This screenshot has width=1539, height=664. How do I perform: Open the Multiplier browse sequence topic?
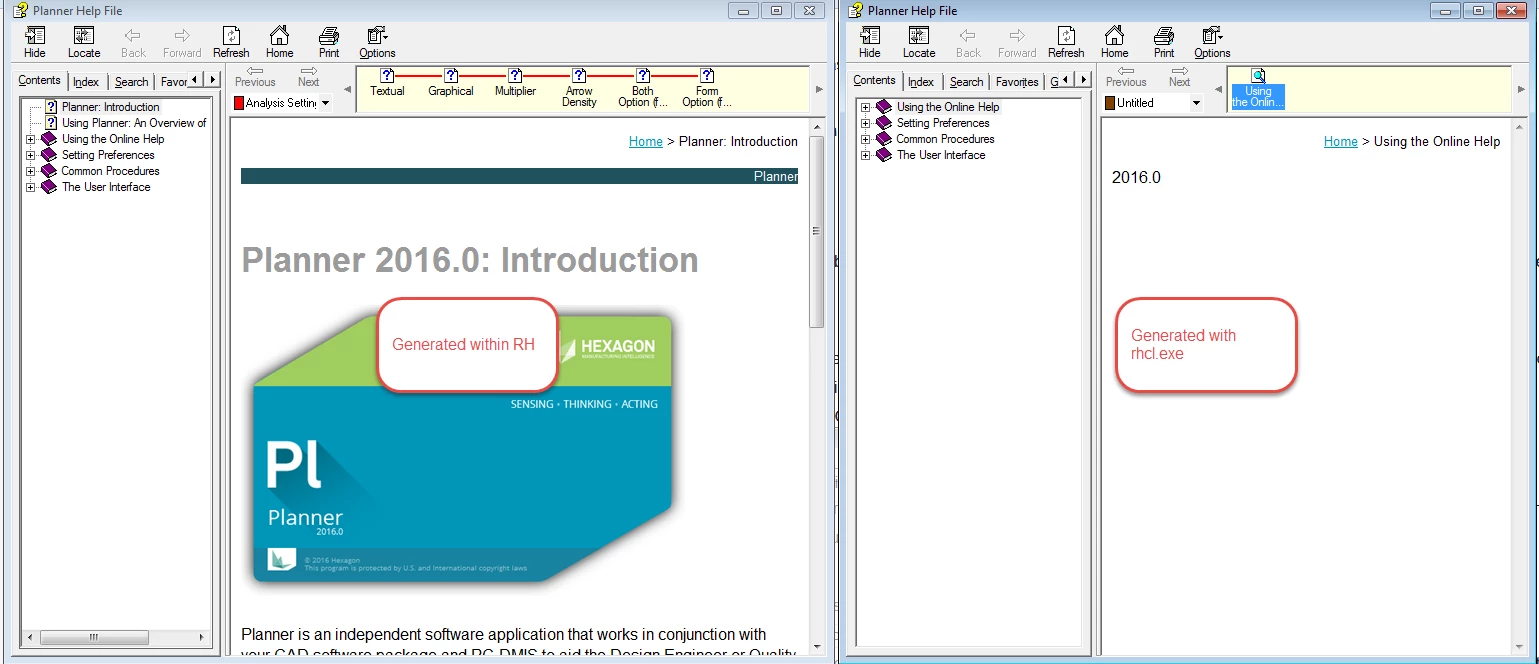515,83
